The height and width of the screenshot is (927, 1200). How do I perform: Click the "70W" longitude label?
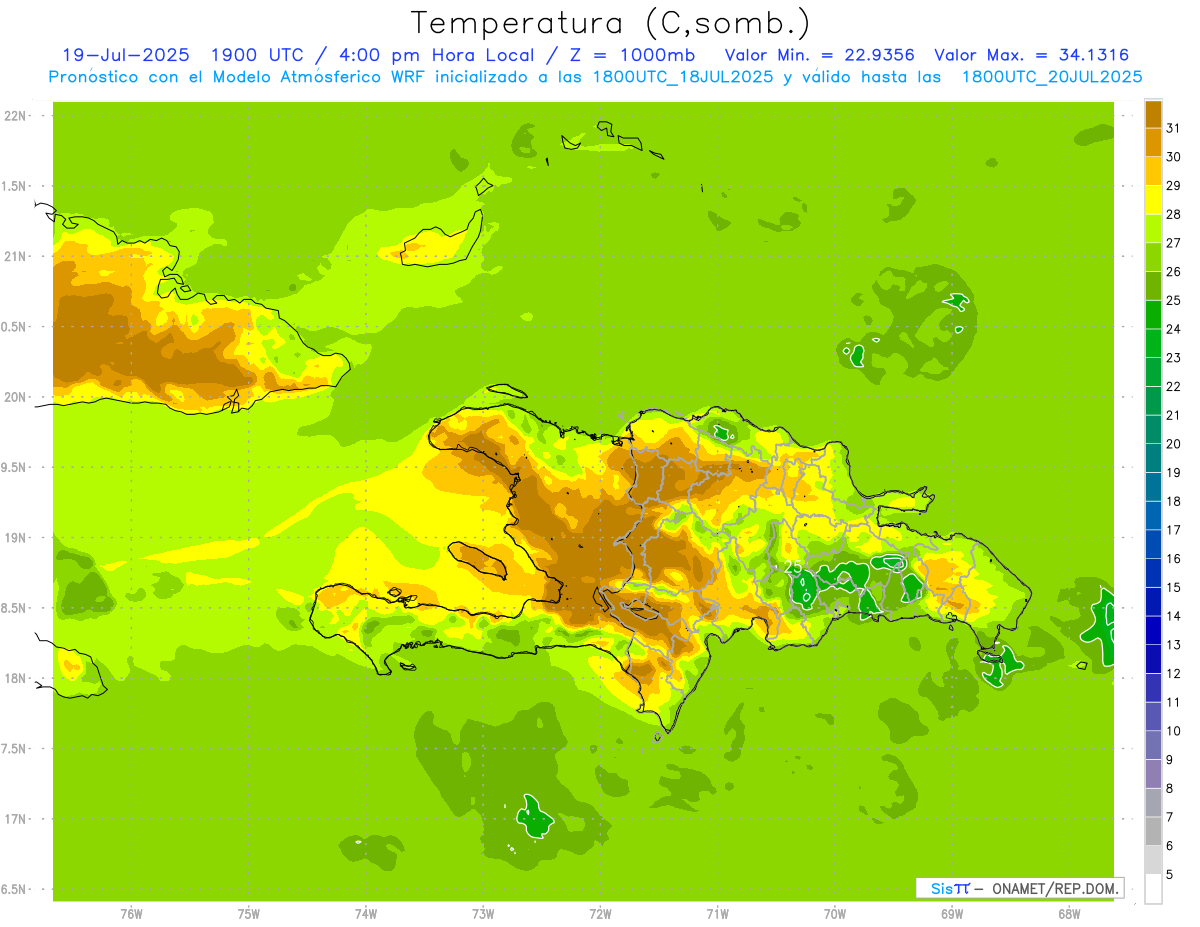tap(835, 913)
